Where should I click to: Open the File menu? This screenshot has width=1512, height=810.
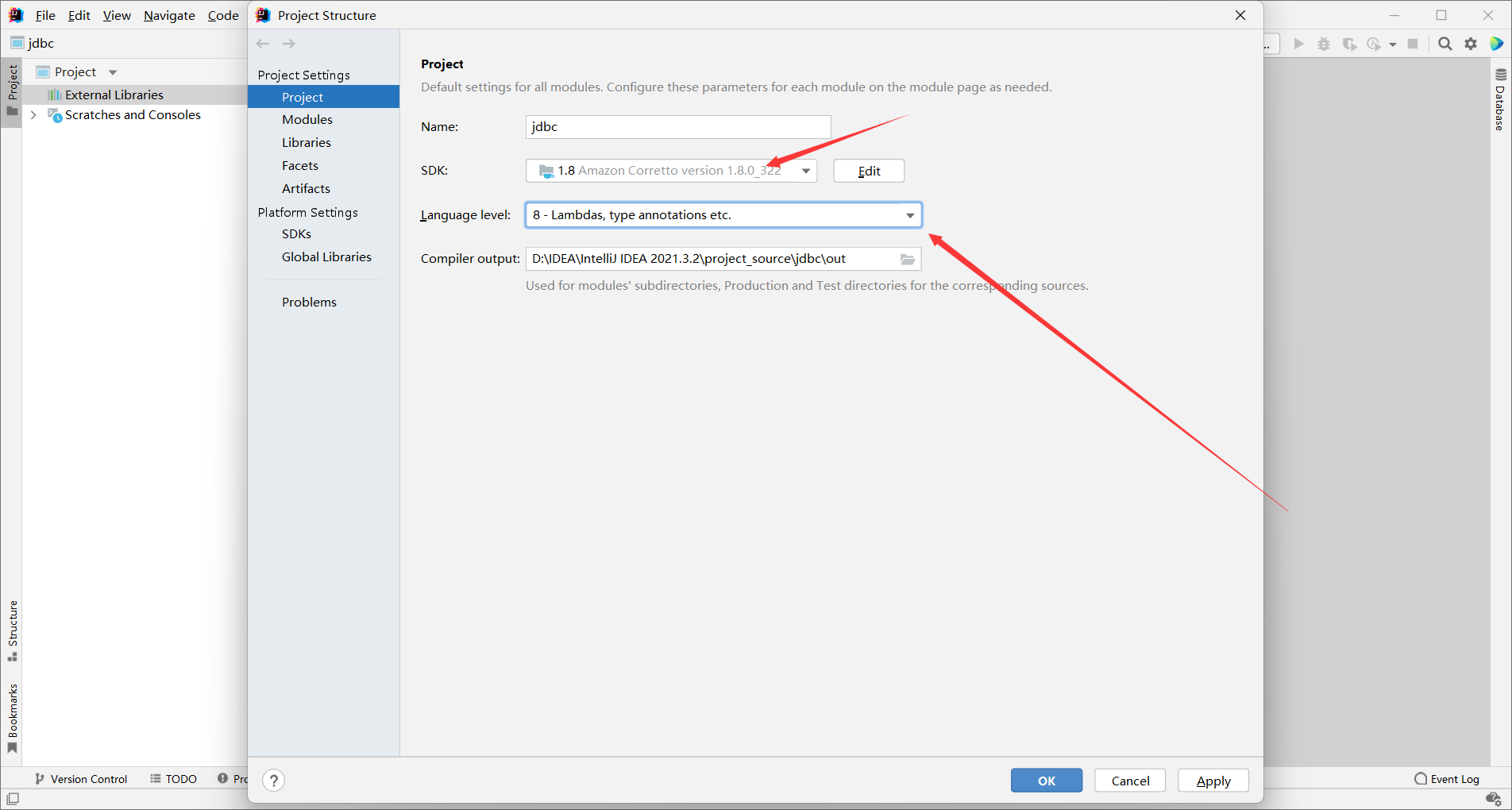point(45,15)
